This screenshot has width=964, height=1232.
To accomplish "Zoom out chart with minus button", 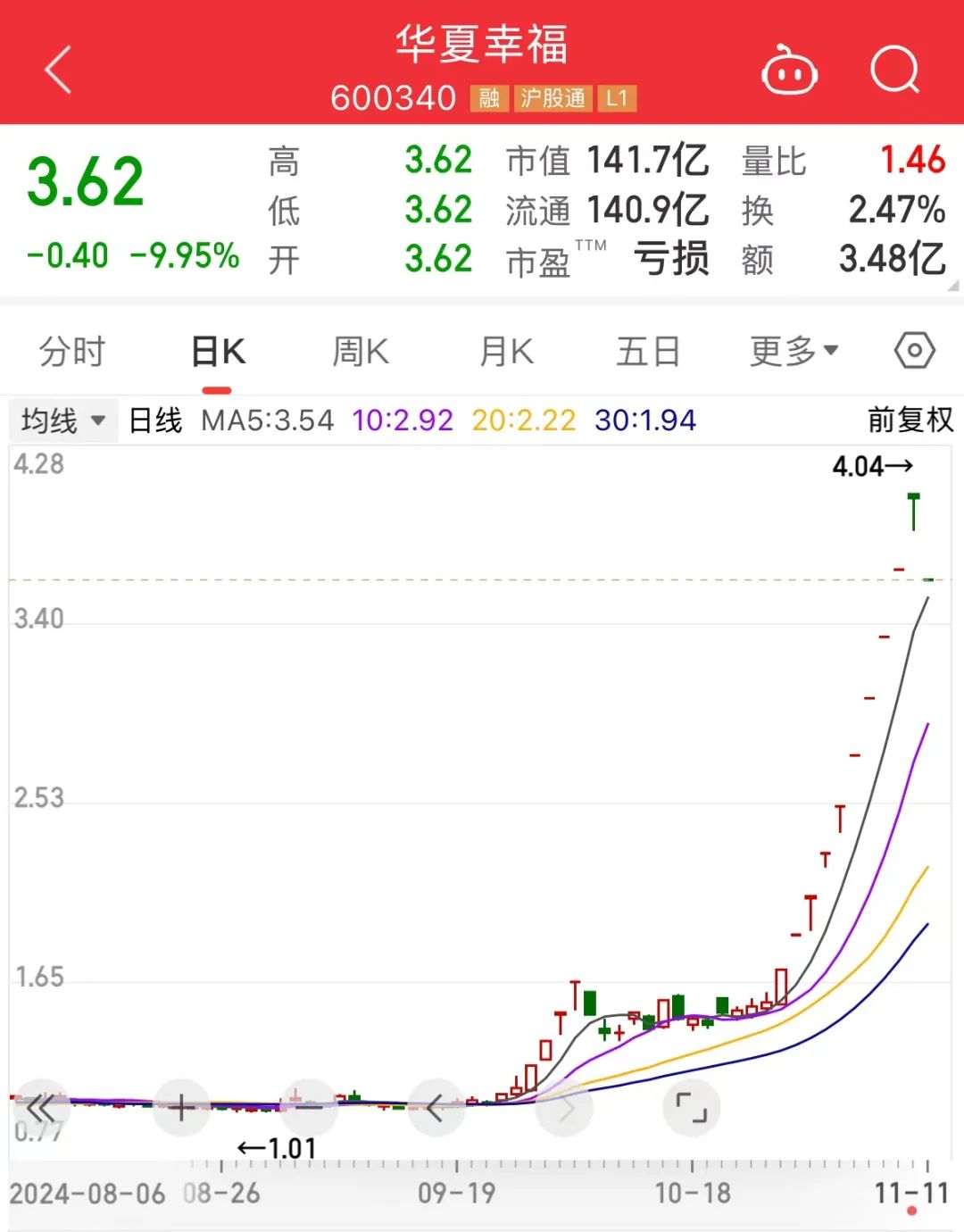I will tap(308, 1109).
